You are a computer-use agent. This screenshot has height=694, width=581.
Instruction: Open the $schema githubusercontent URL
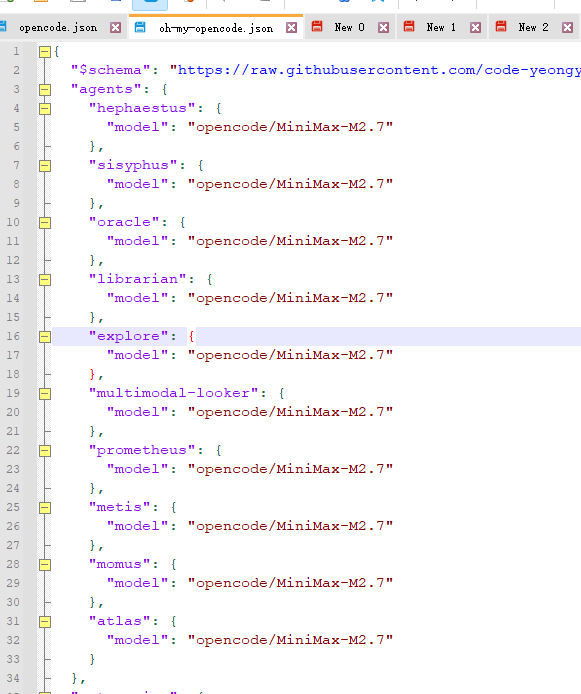point(379,70)
